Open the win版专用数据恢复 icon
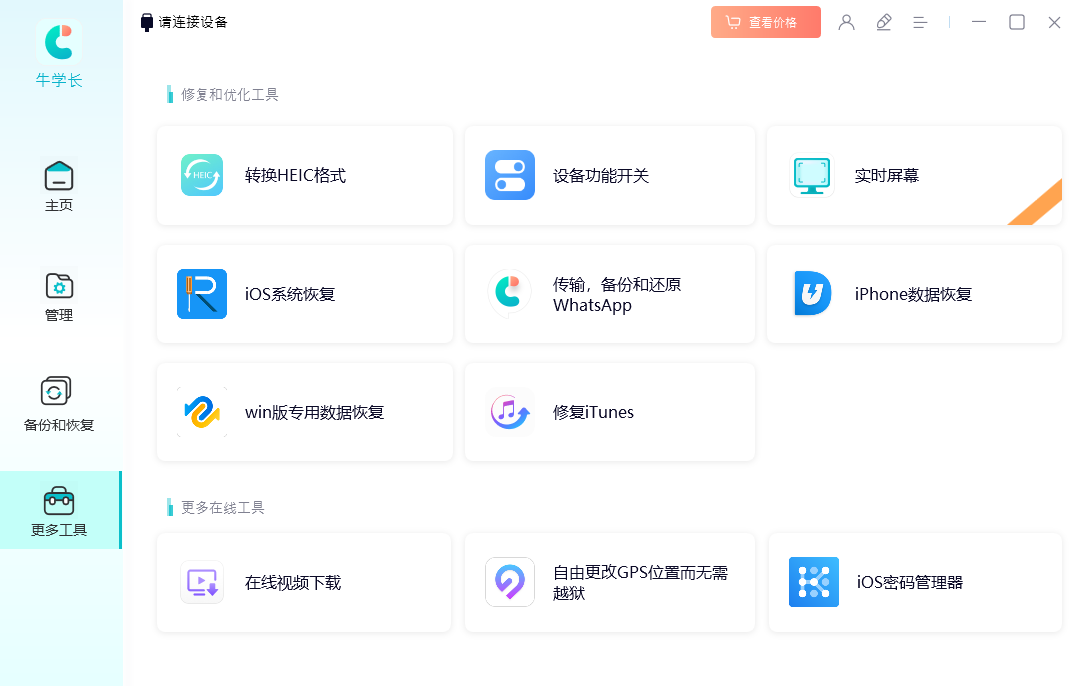The width and height of the screenshot is (1088, 686). (x=202, y=411)
